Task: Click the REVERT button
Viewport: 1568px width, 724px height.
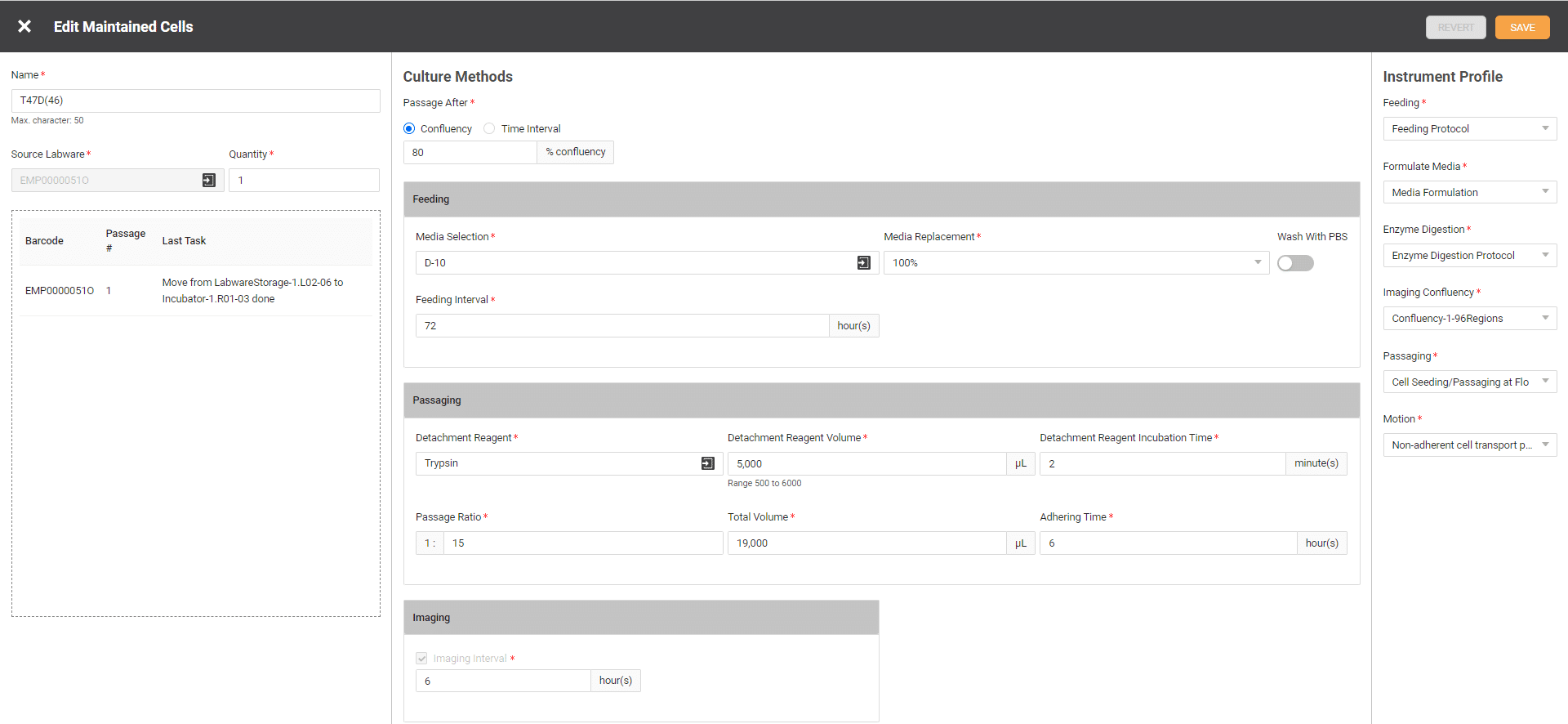Action: pos(1455,27)
